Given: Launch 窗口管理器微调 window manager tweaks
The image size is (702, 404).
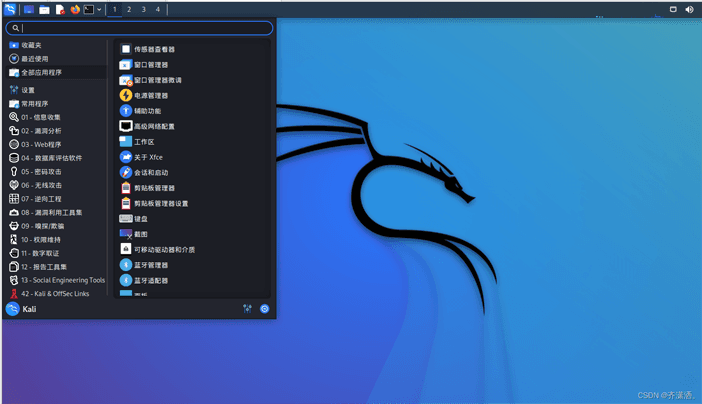Looking at the screenshot, I should tap(193, 80).
